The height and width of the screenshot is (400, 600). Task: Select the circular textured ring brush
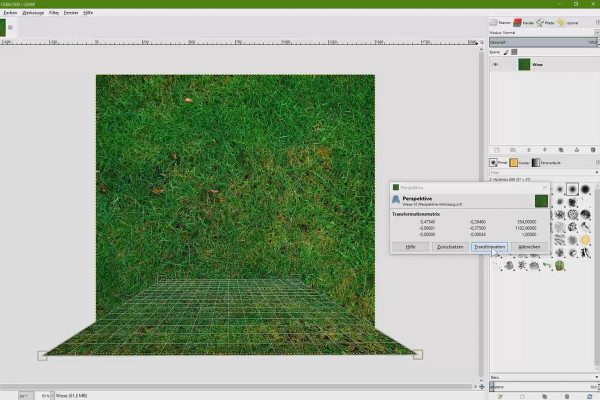coord(572,214)
